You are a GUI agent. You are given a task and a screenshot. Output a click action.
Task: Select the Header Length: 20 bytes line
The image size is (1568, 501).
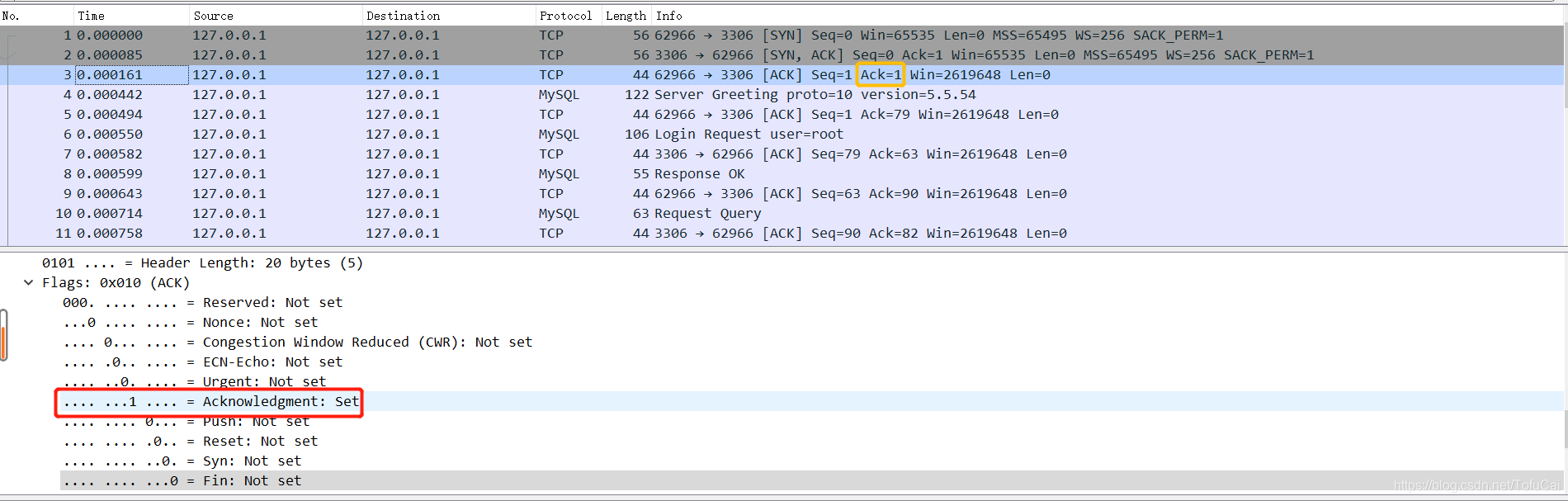(202, 263)
